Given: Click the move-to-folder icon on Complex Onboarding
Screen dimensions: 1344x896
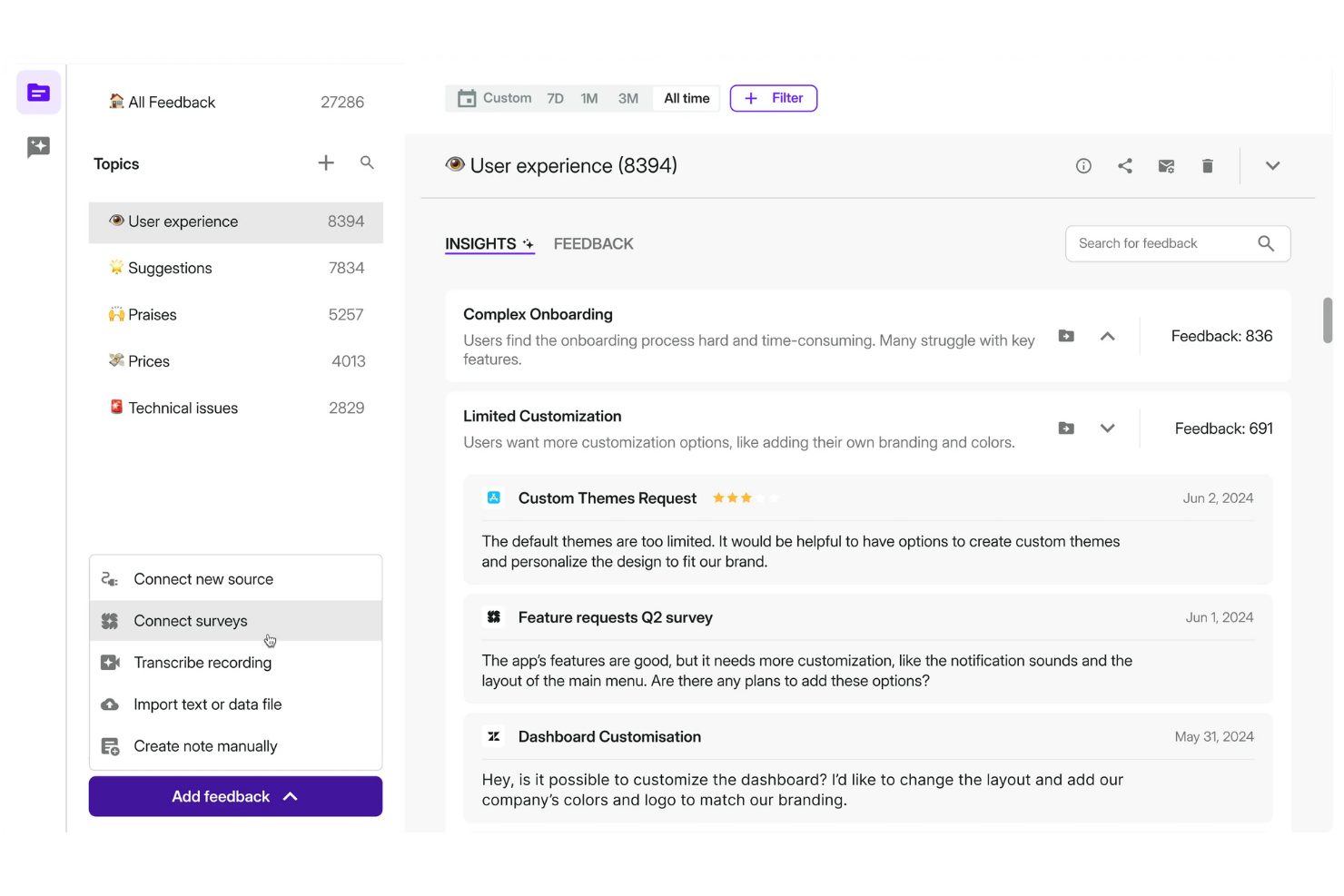Looking at the screenshot, I should [x=1066, y=336].
